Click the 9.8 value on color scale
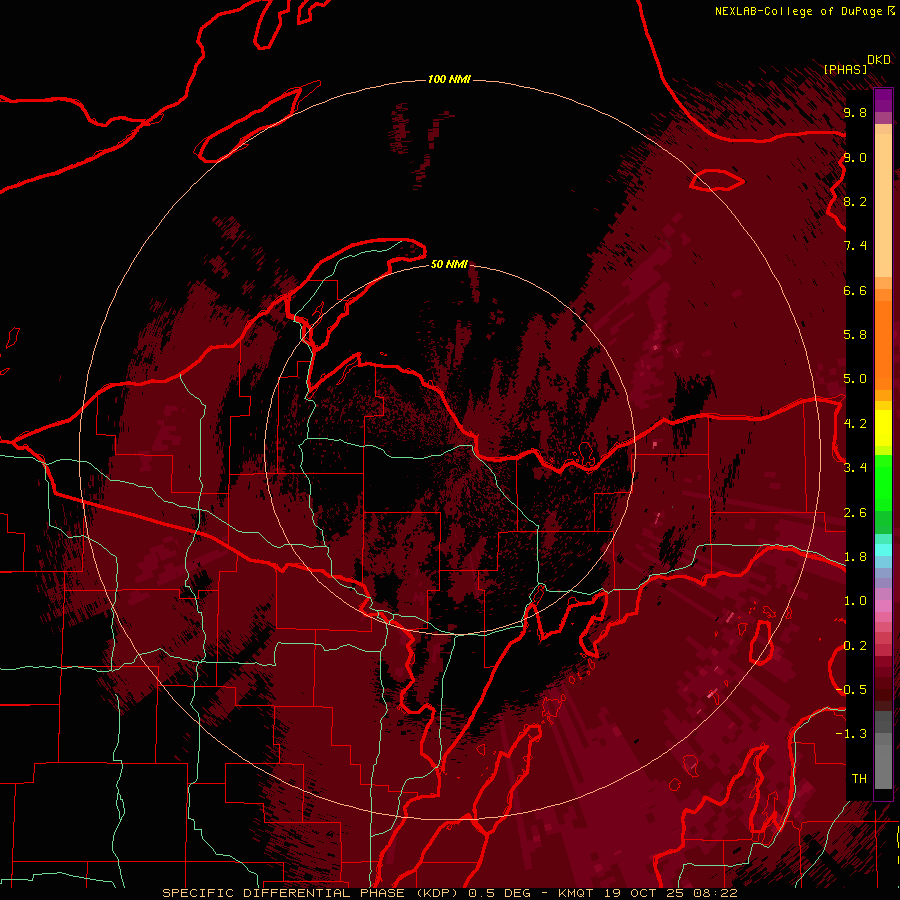 coord(855,112)
